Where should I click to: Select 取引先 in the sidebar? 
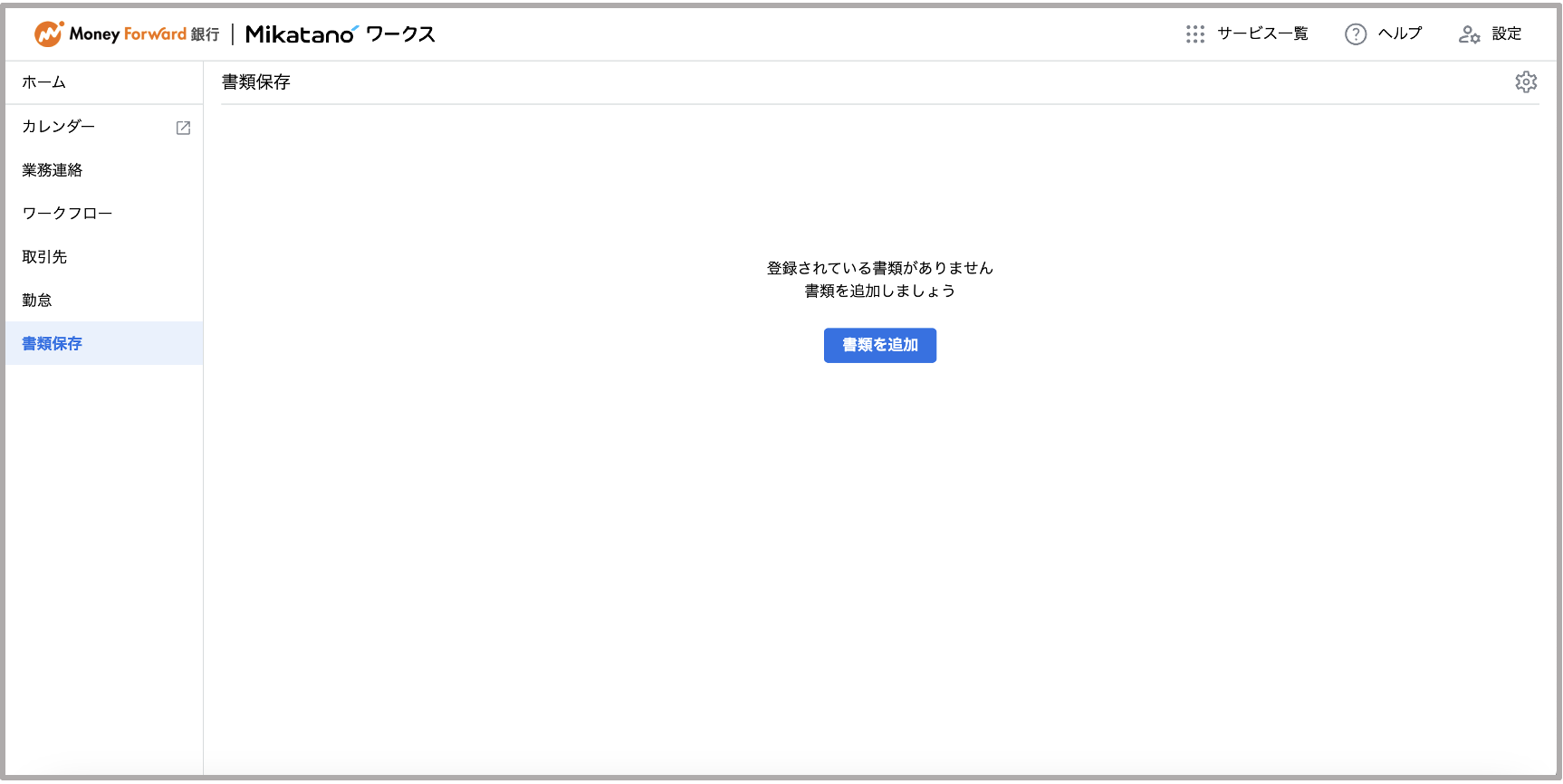[x=104, y=257]
